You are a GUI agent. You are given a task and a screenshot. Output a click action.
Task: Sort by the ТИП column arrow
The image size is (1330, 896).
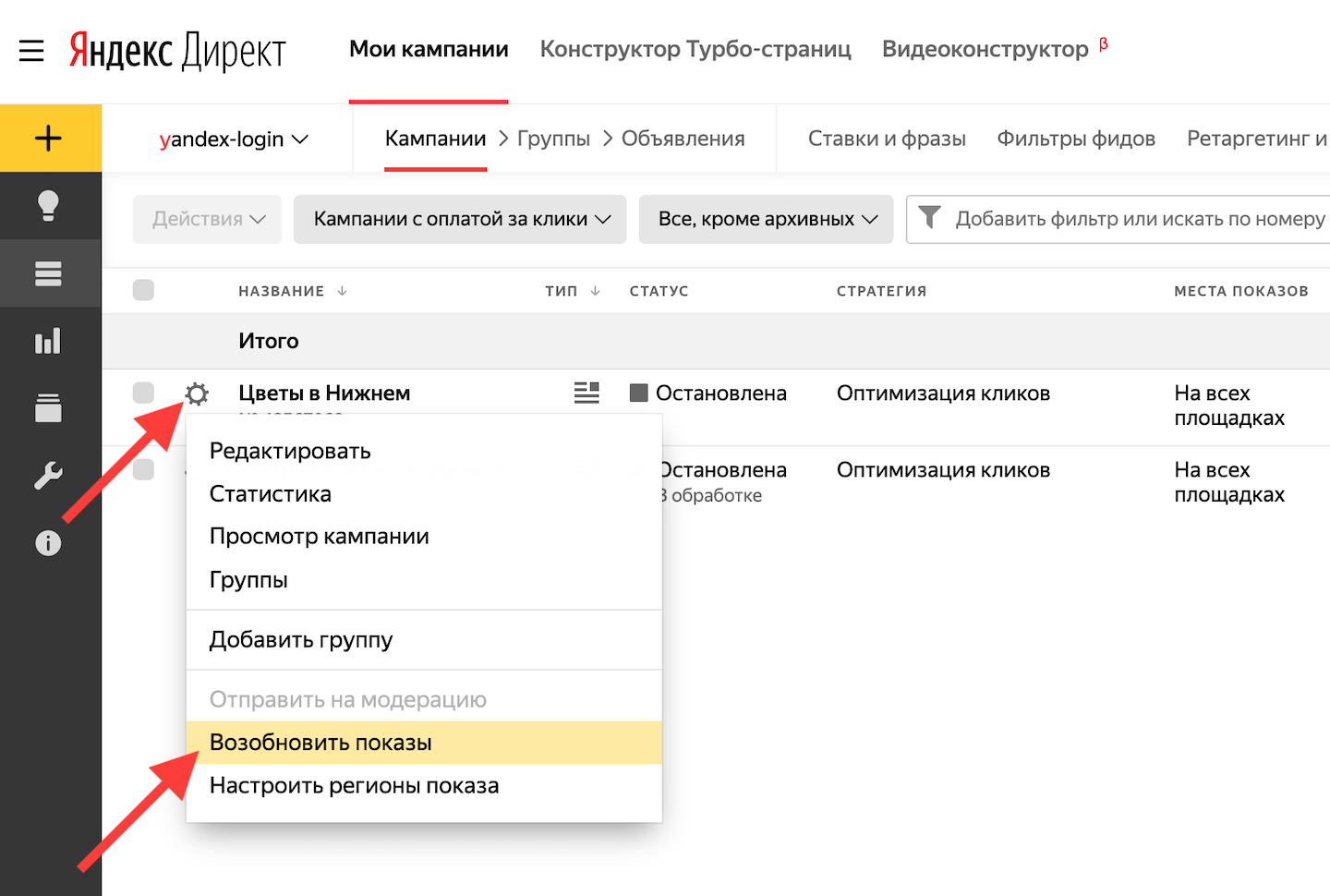pos(595,291)
